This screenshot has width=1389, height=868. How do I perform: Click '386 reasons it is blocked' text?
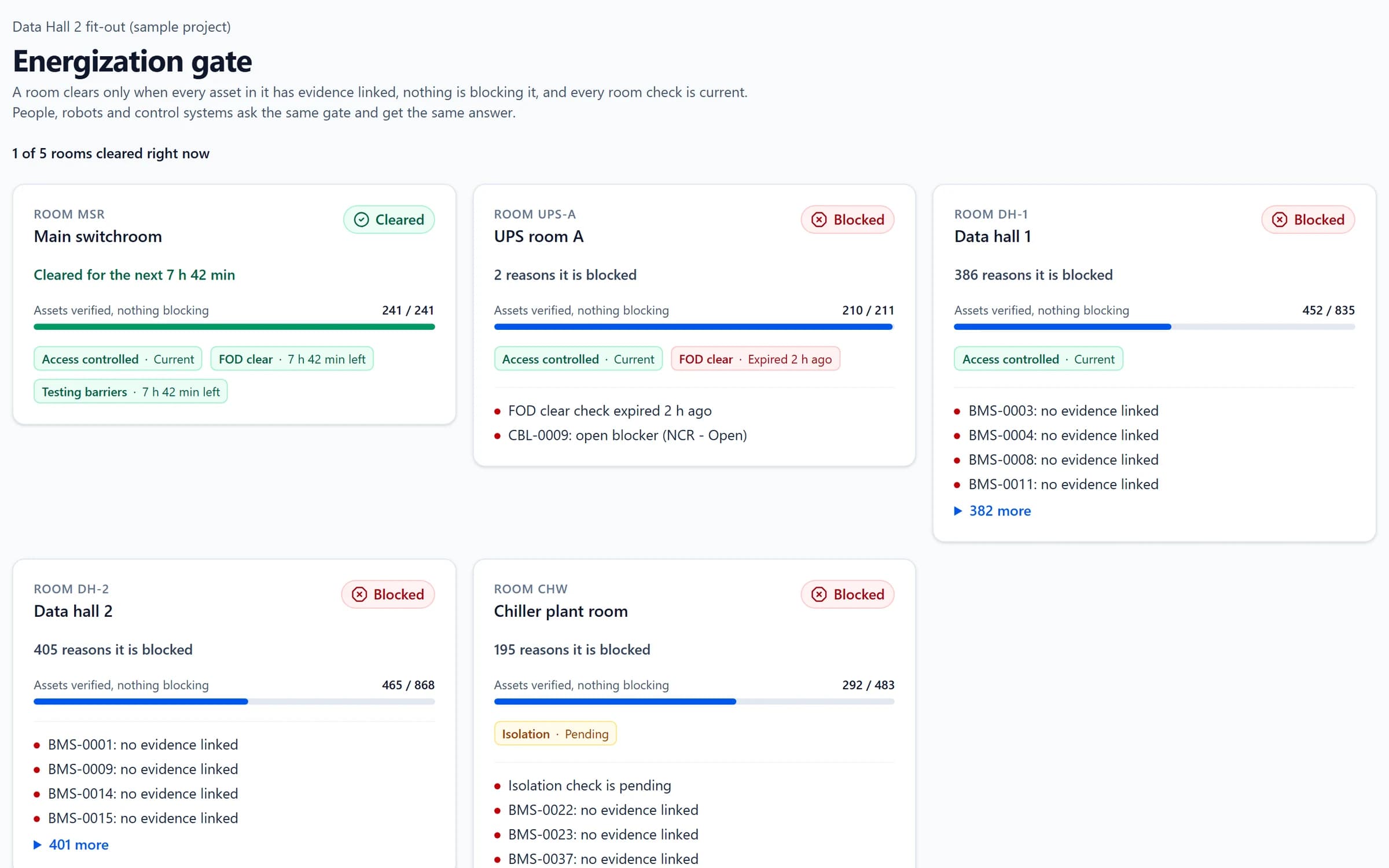[x=1033, y=275]
